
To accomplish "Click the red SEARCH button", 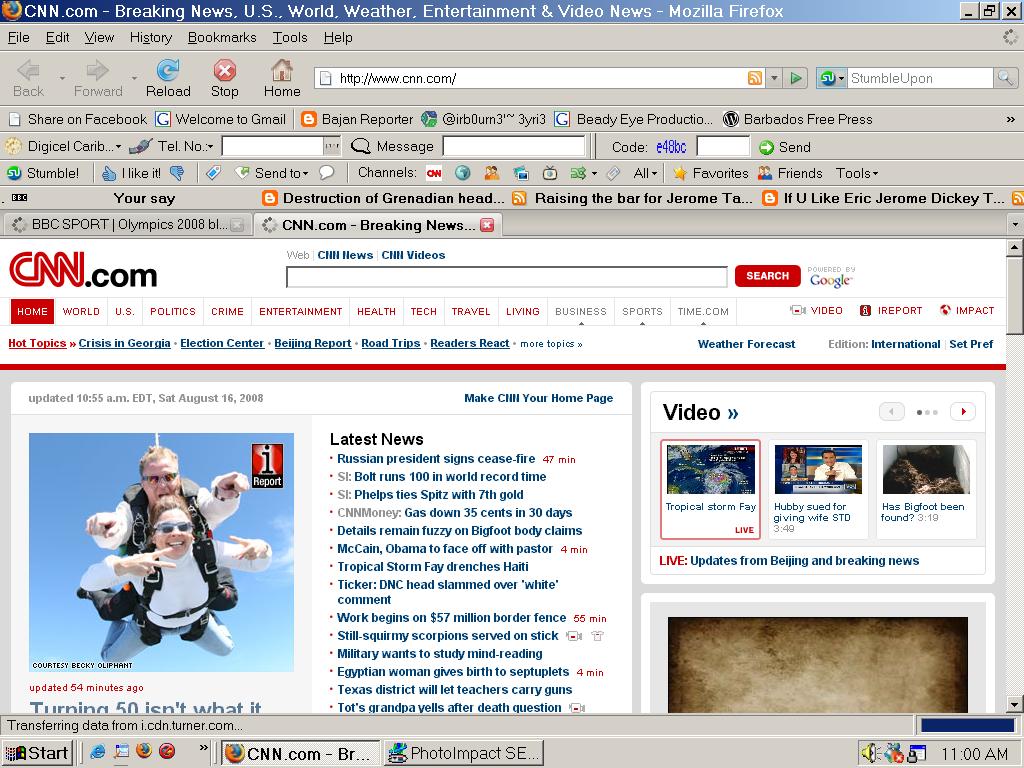I will pyautogui.click(x=767, y=276).
